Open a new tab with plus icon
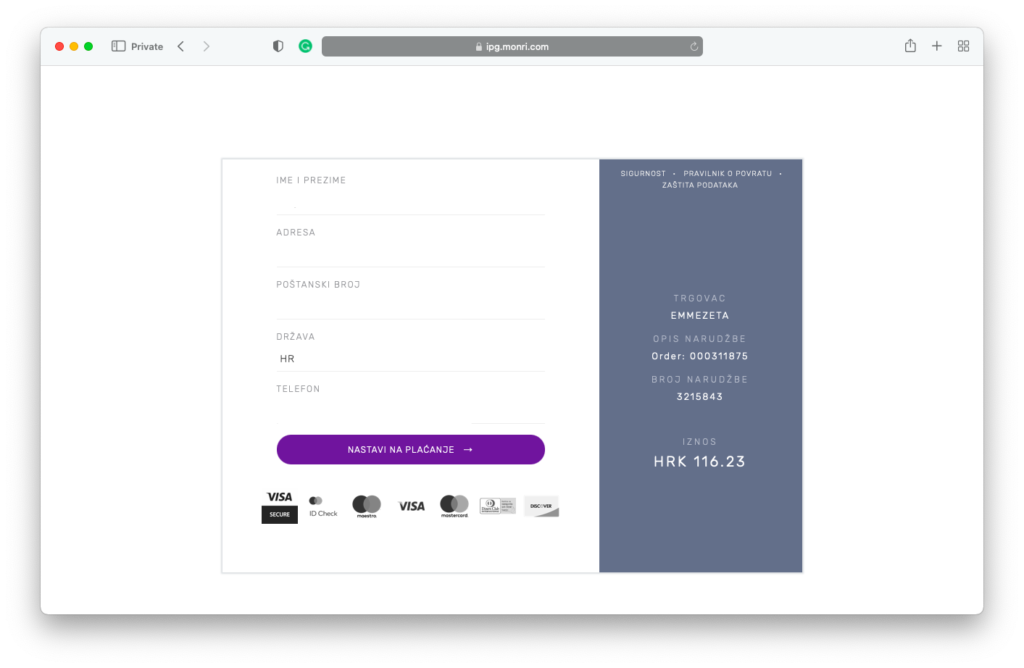Image resolution: width=1024 pixels, height=668 pixels. [x=937, y=46]
